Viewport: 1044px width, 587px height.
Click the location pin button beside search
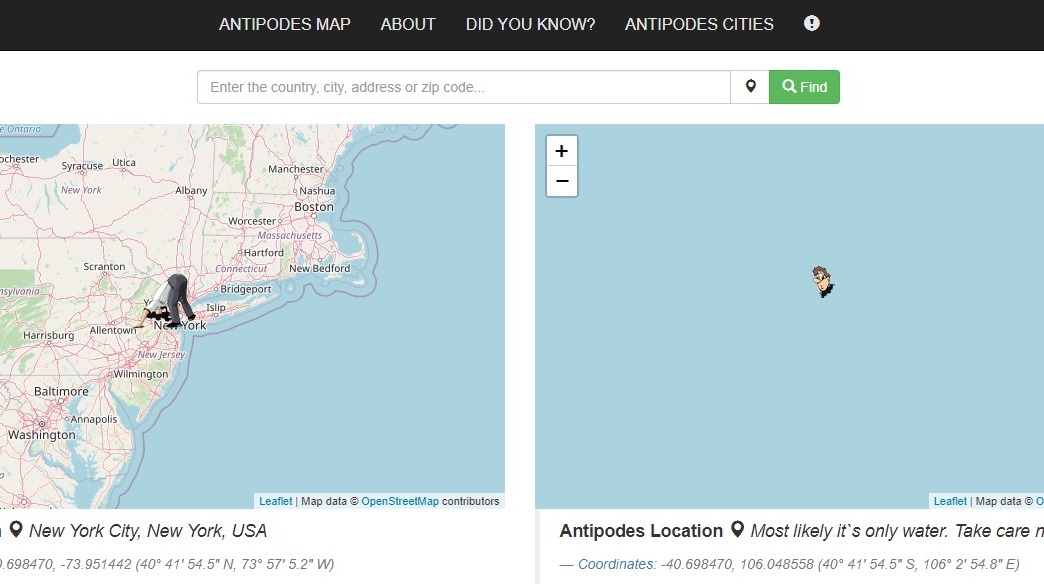pyautogui.click(x=750, y=87)
